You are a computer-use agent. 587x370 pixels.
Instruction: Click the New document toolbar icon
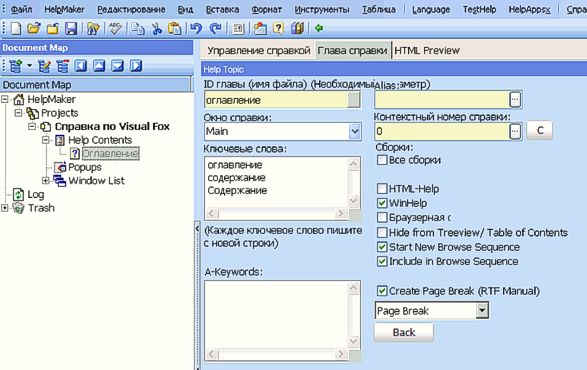16,28
